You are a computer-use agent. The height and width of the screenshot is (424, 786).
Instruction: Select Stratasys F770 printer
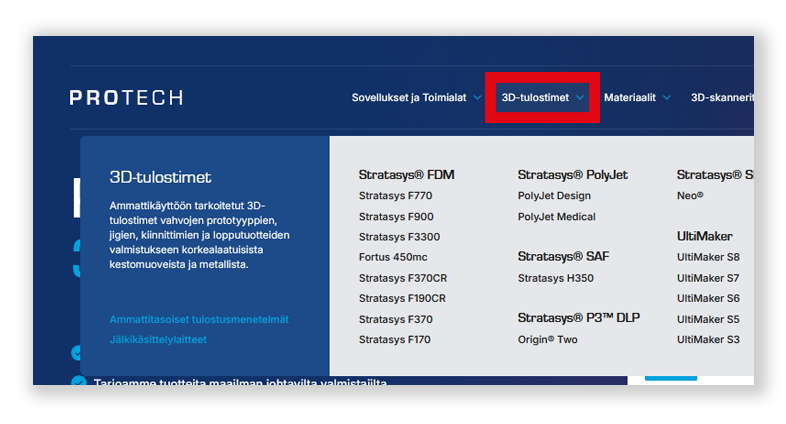point(395,196)
